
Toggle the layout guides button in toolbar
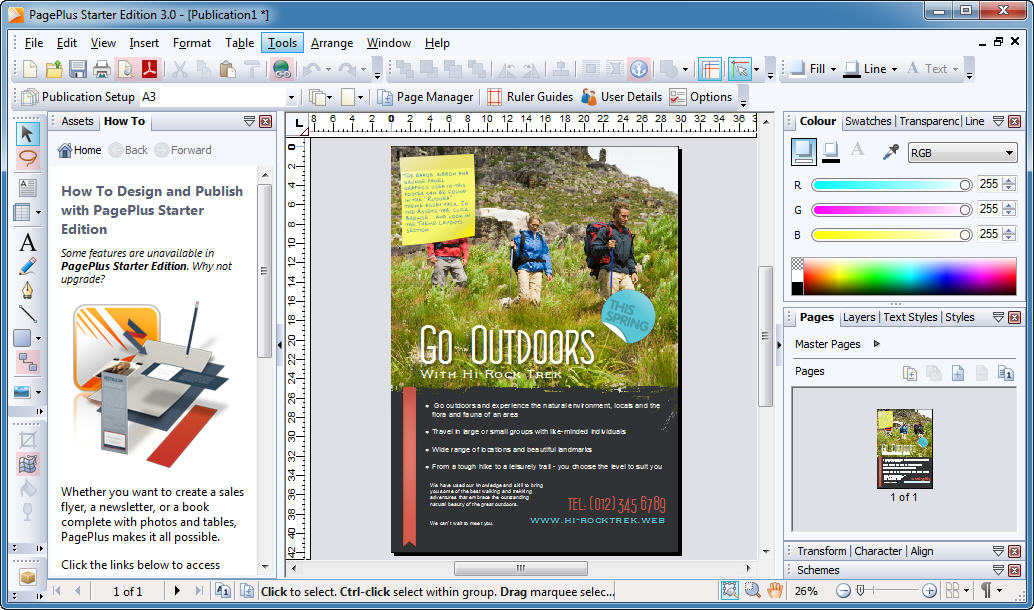coord(710,69)
